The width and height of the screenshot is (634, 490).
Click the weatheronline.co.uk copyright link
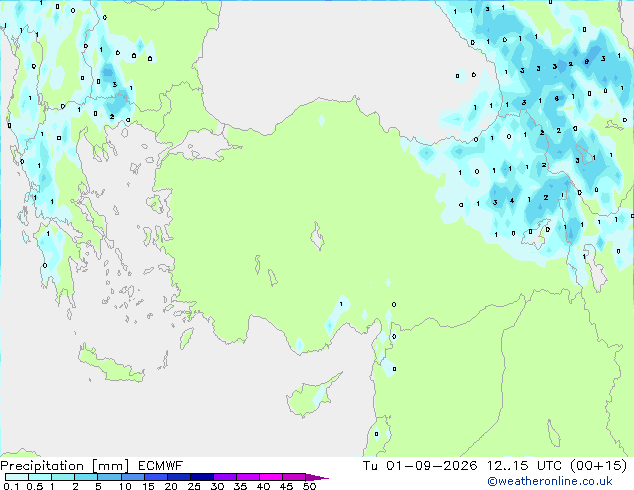pos(549,481)
